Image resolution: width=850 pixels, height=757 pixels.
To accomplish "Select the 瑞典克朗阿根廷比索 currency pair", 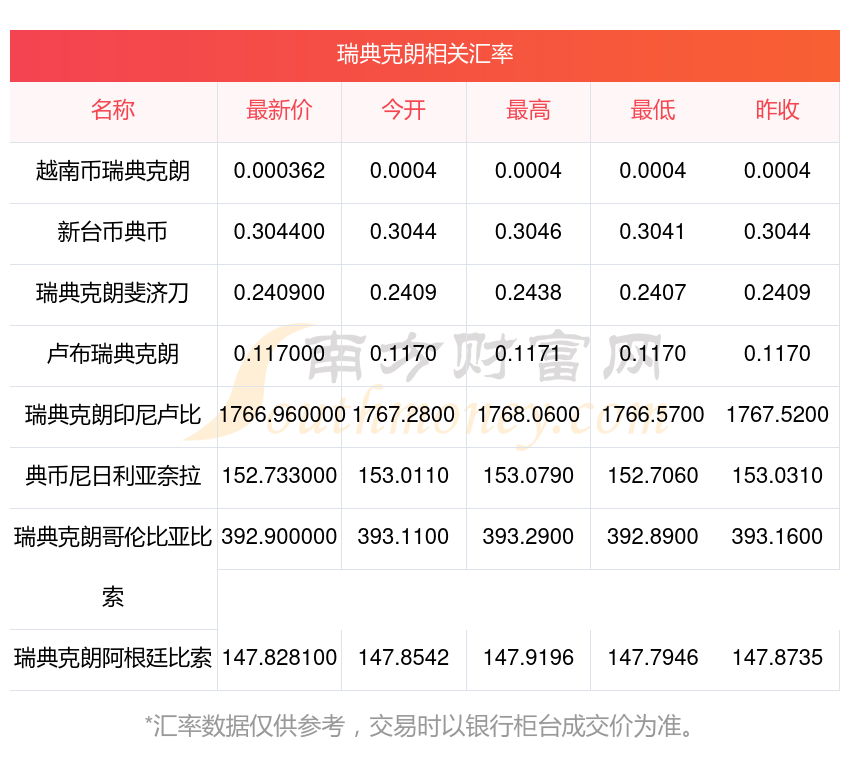I will tap(113, 659).
